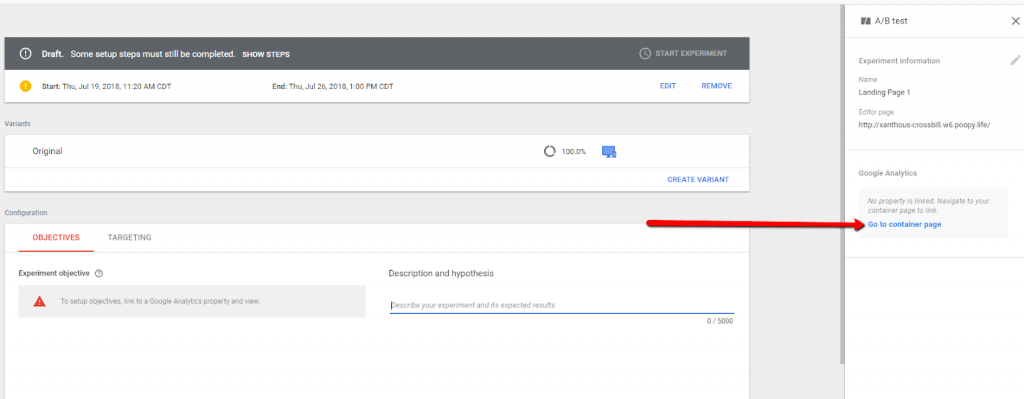Close the A/B test side panel
The height and width of the screenshot is (399, 1024).
[x=1015, y=21]
